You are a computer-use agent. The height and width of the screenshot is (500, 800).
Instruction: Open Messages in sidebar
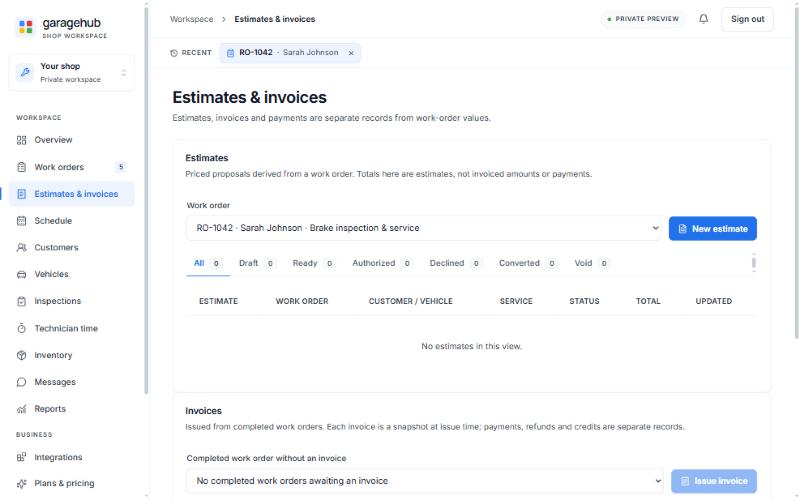click(71, 382)
